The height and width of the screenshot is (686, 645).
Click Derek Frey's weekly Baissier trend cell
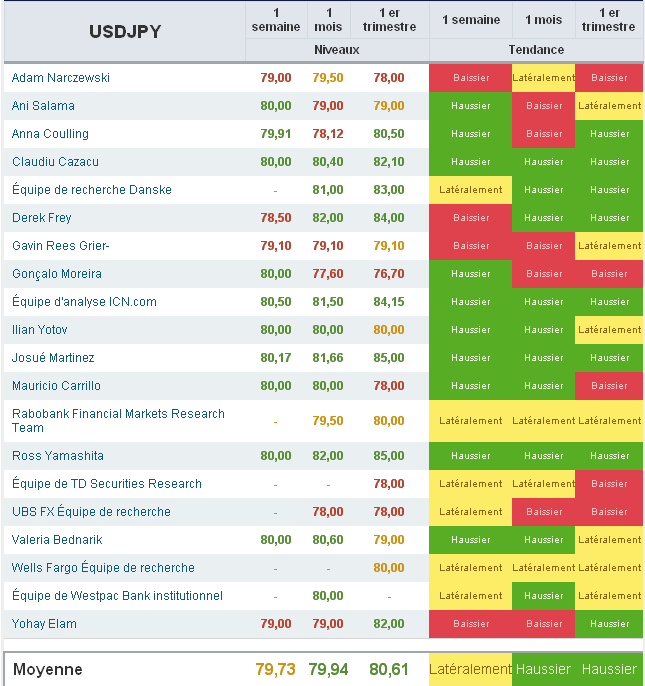pyautogui.click(x=470, y=218)
